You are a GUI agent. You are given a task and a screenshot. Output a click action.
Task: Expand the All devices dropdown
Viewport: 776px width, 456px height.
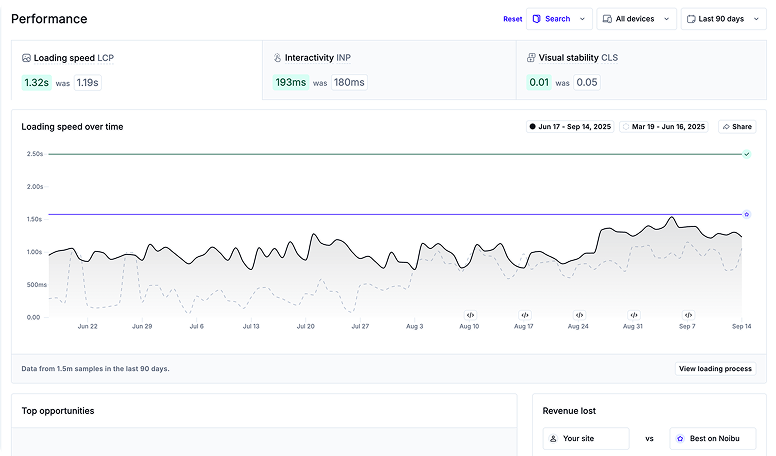tap(636, 19)
